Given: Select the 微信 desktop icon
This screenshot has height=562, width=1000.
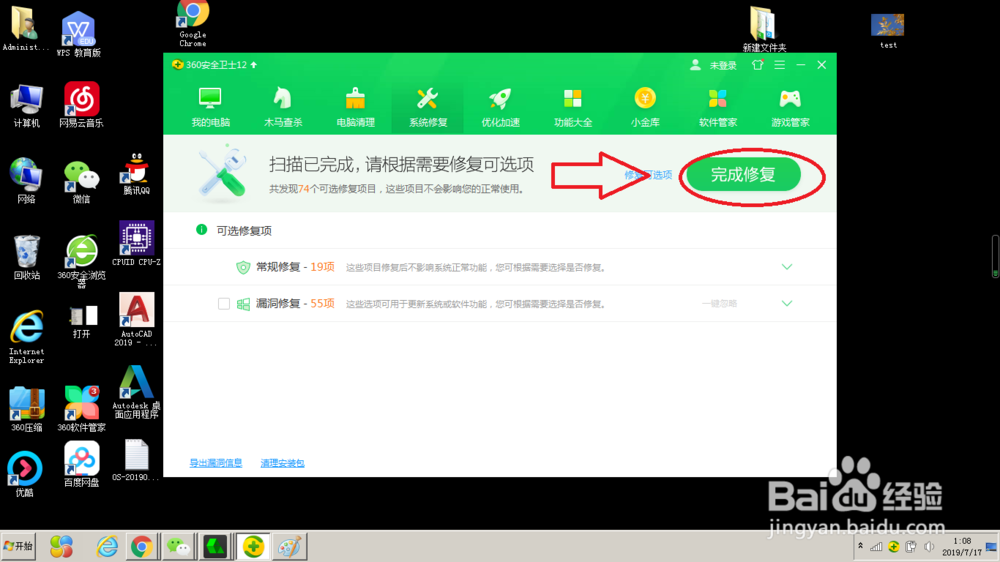Looking at the screenshot, I should point(81,182).
